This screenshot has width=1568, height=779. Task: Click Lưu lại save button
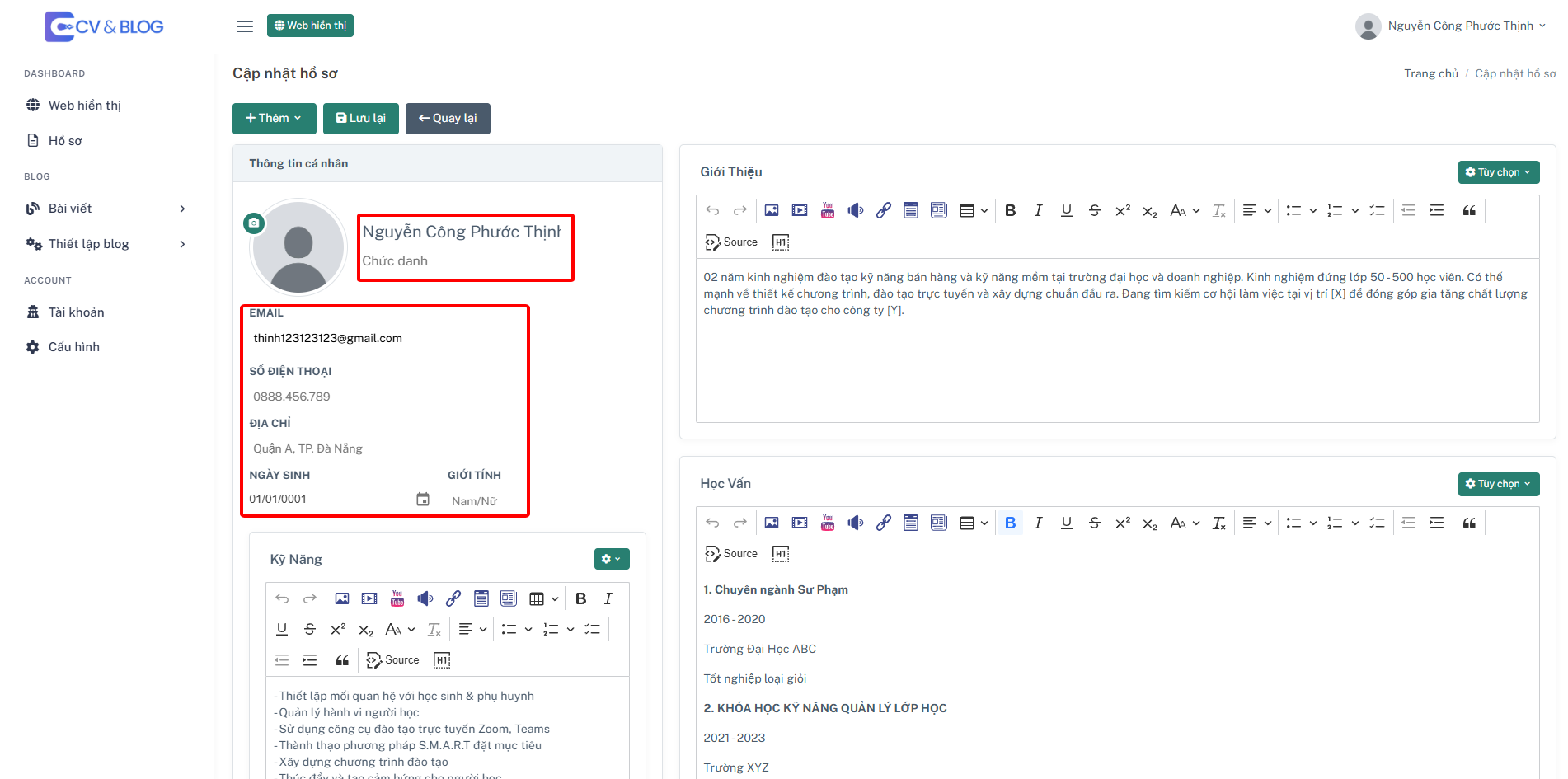[361, 118]
